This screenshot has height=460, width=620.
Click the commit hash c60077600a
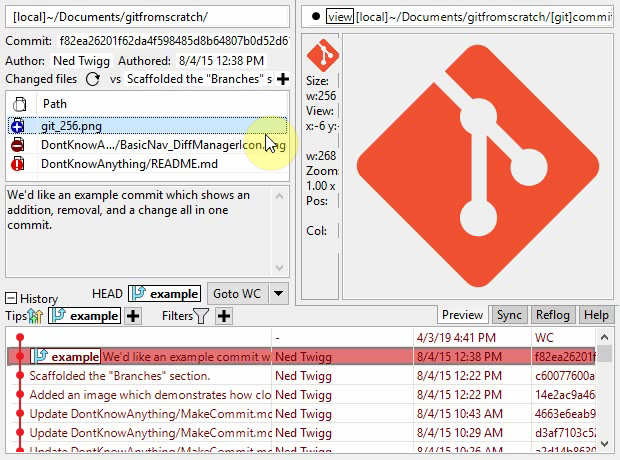(x=564, y=375)
